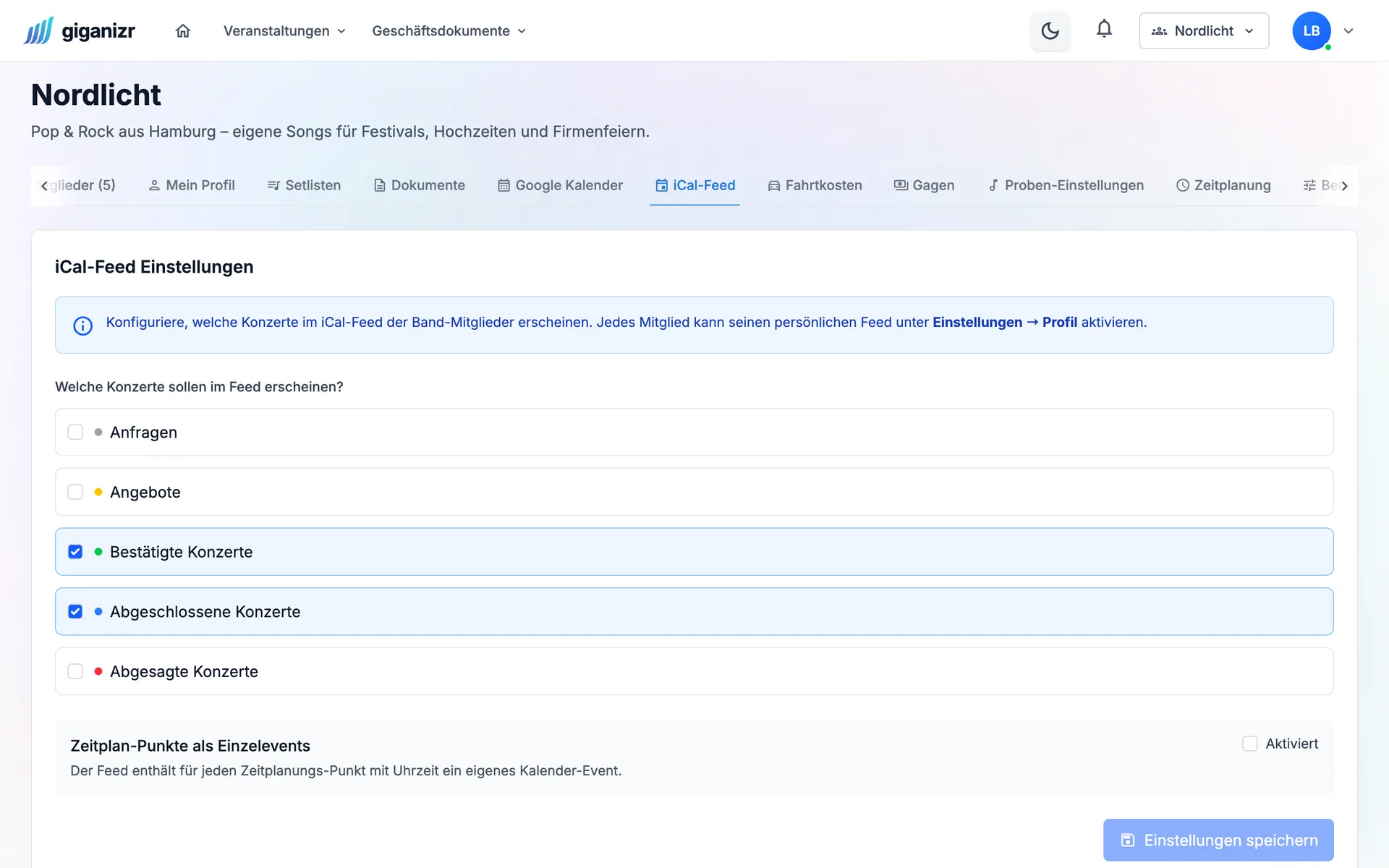
Task: Toggle dark mode moon icon
Action: click(1050, 30)
